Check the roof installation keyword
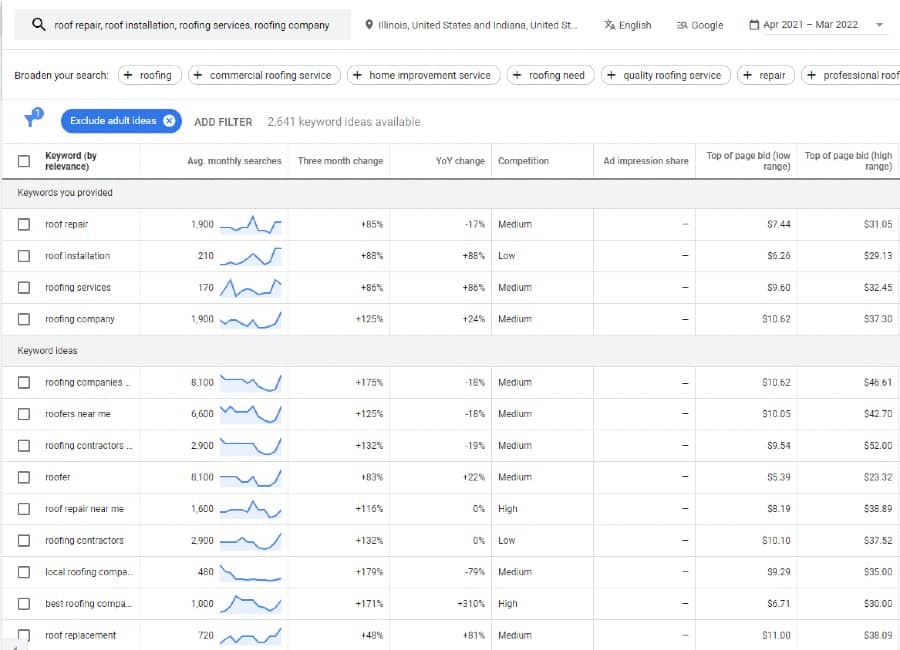Viewport: 900px width, 650px height. 24,256
